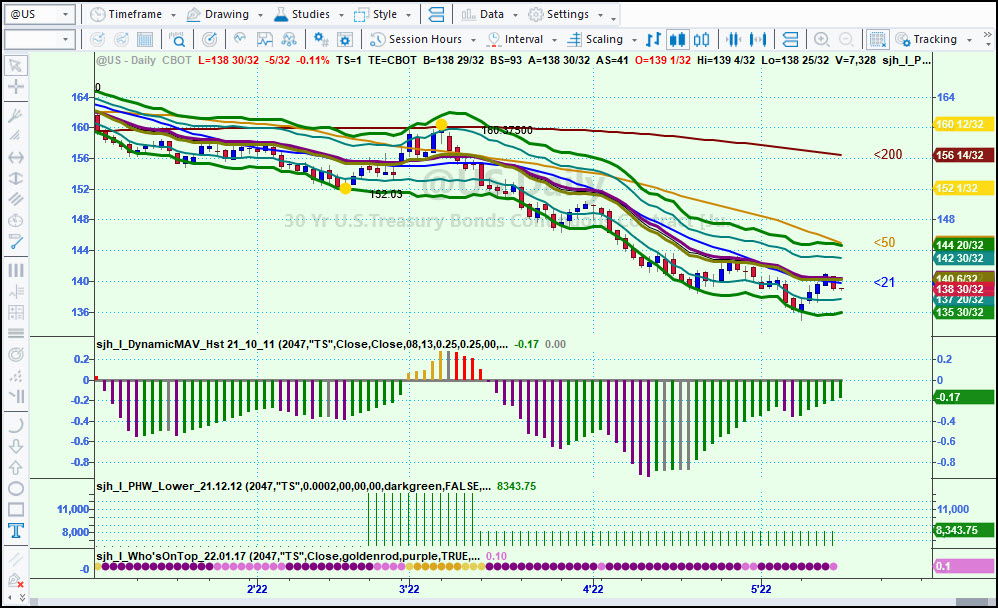Click the zoom in magnifier icon
The image size is (998, 608).
(x=821, y=39)
